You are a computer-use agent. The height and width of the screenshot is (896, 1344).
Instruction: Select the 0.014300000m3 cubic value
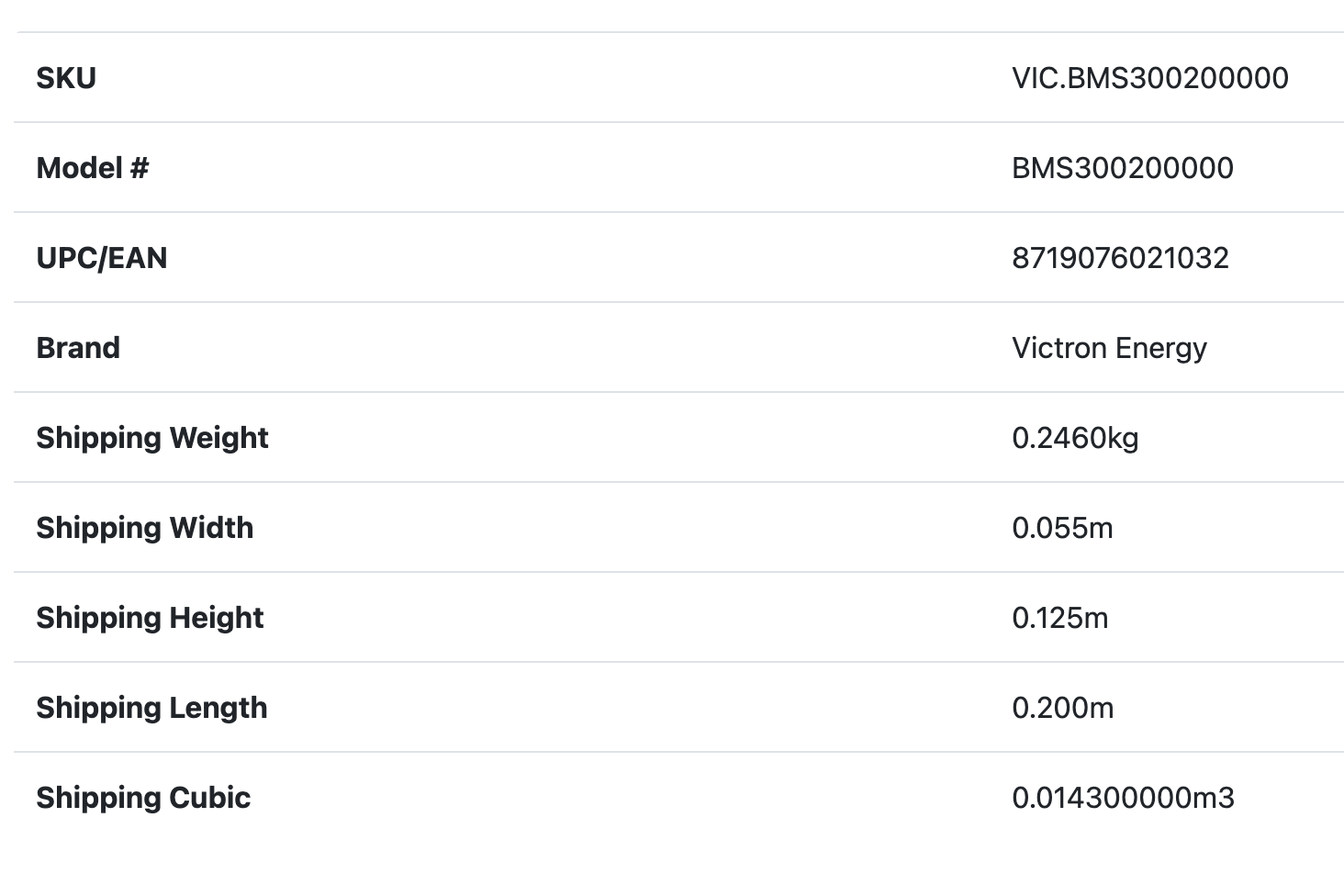[1123, 798]
